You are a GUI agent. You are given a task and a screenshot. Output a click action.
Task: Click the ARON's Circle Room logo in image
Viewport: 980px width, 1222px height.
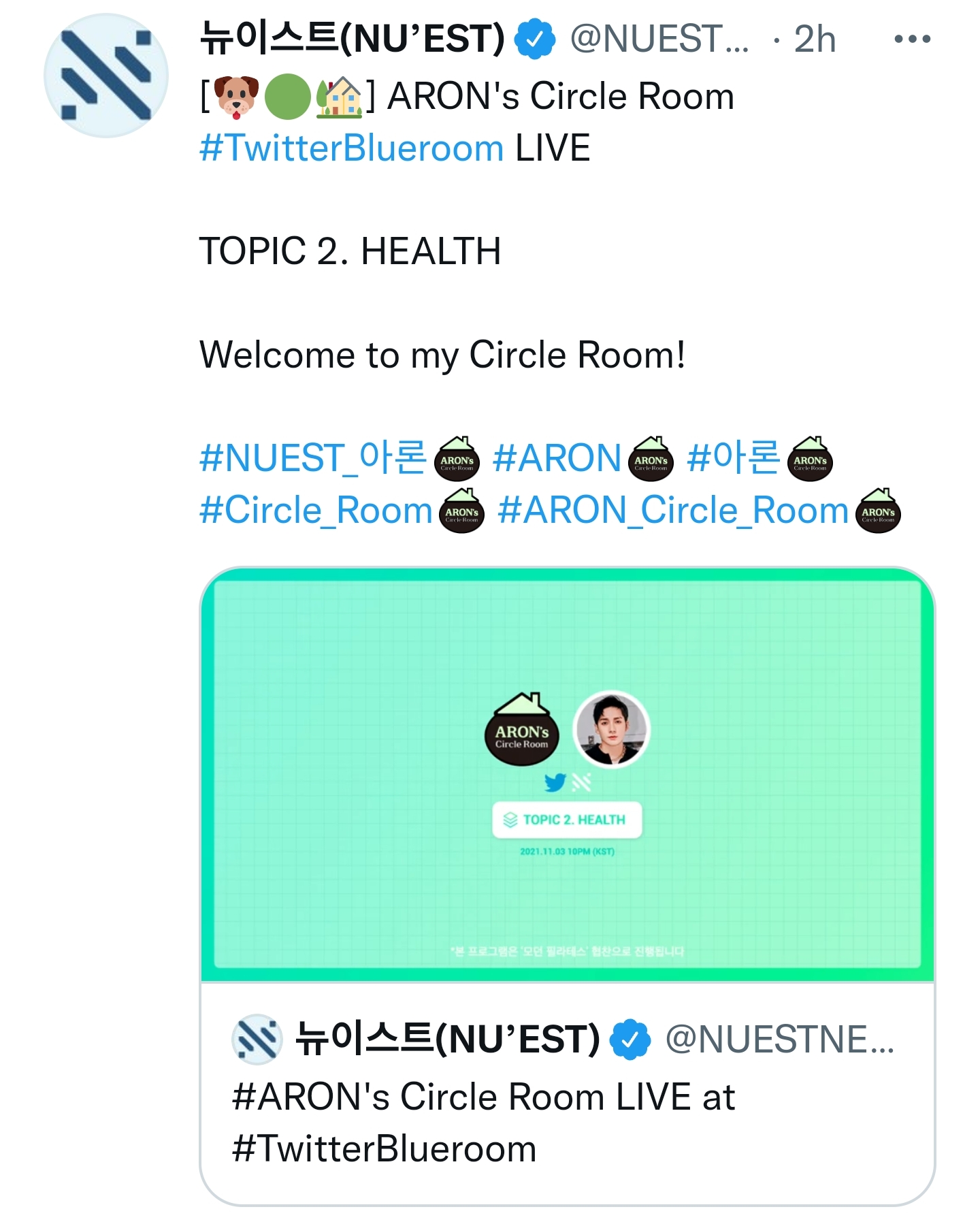point(522,729)
